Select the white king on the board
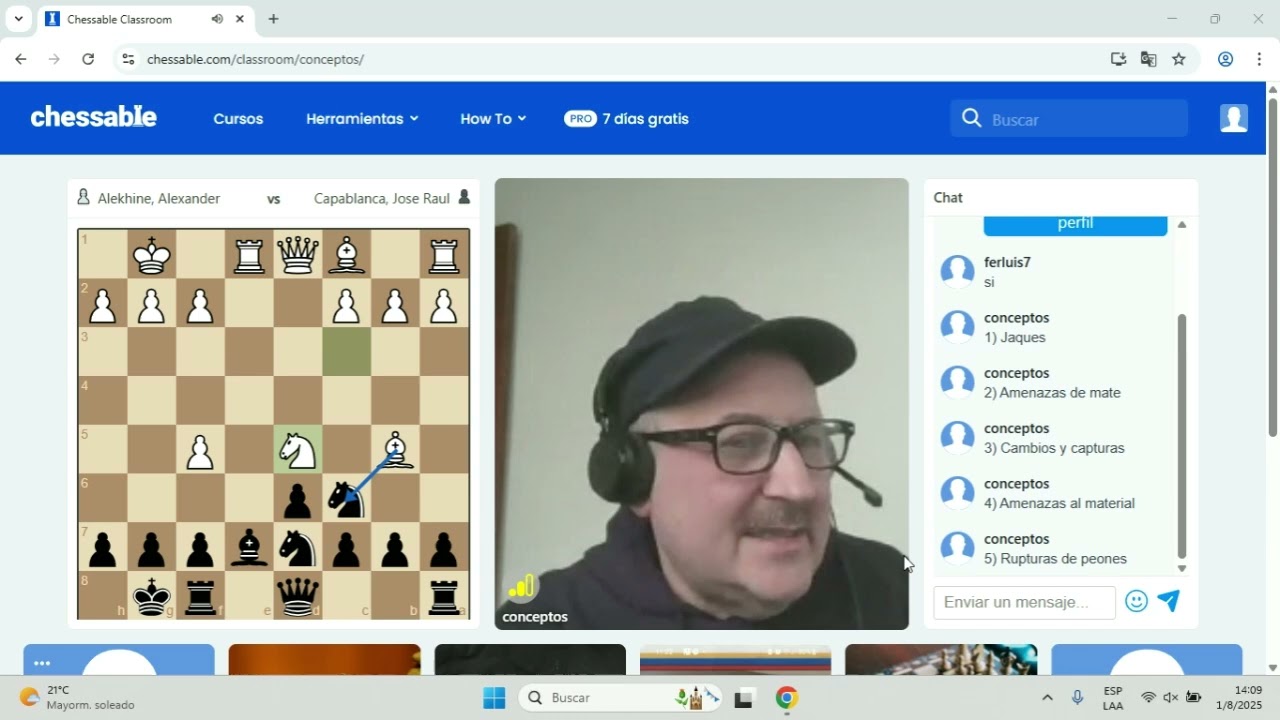1280x720 pixels. coord(152,256)
